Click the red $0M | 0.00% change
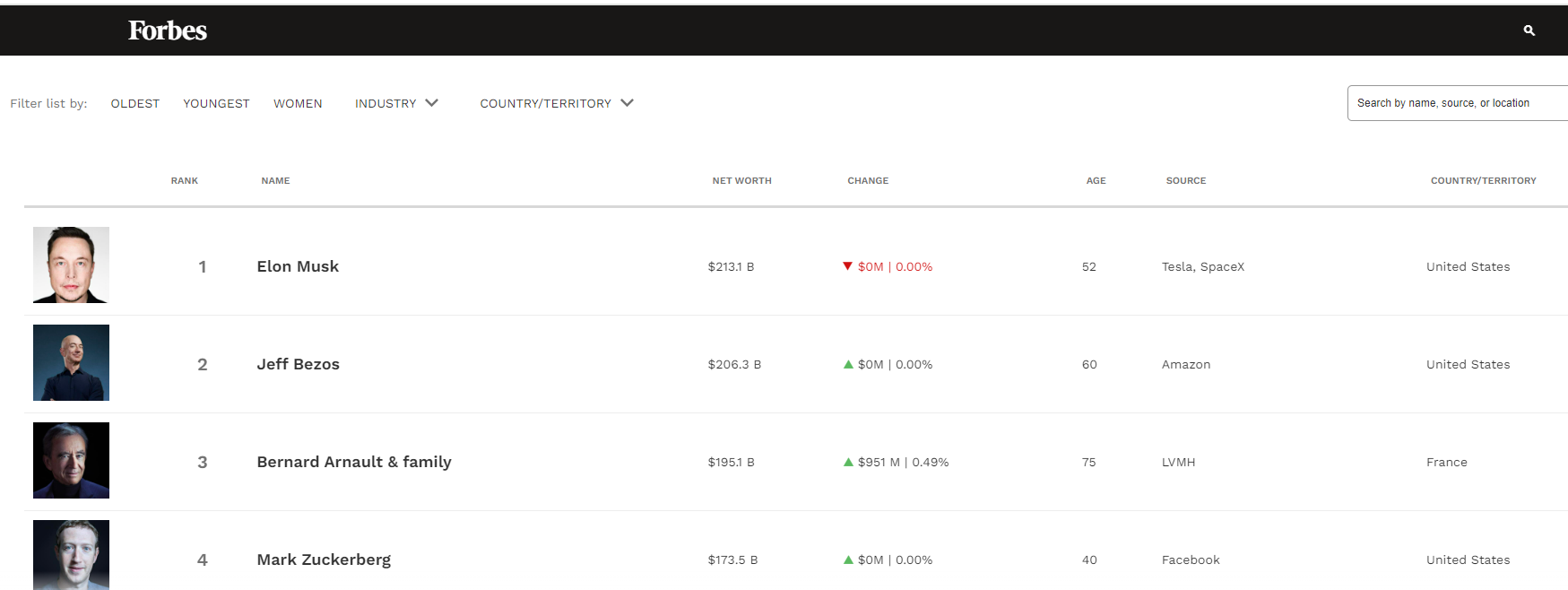The height and width of the screenshot is (590, 1568). coord(895,266)
